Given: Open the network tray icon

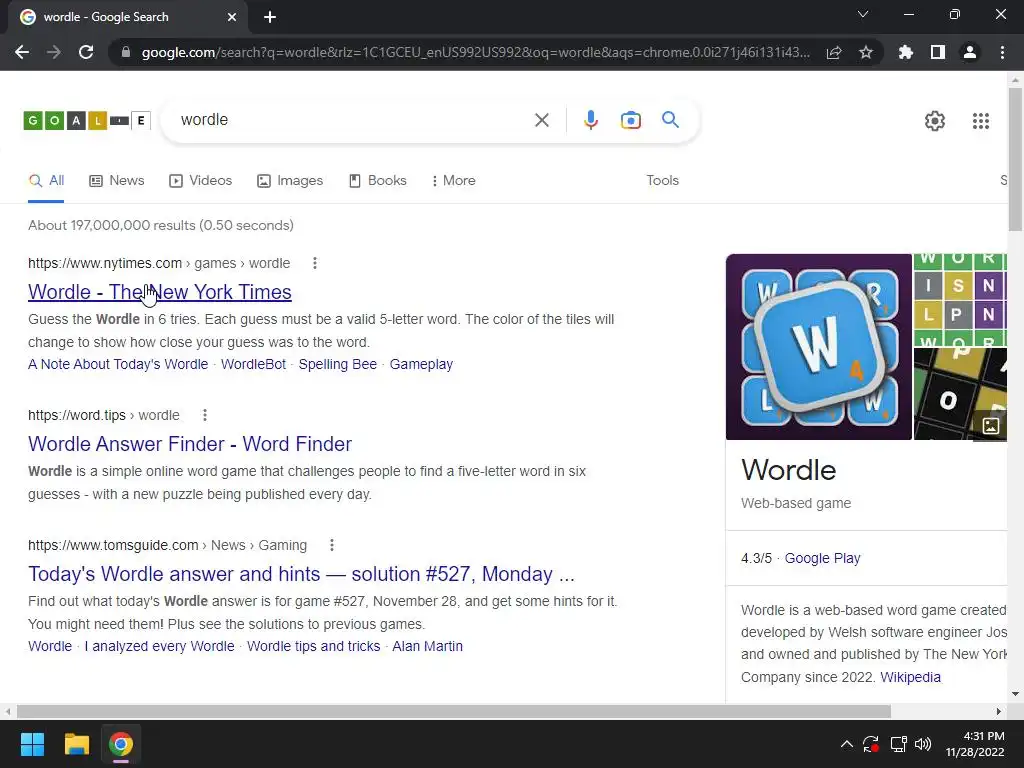Looking at the screenshot, I should point(898,744).
